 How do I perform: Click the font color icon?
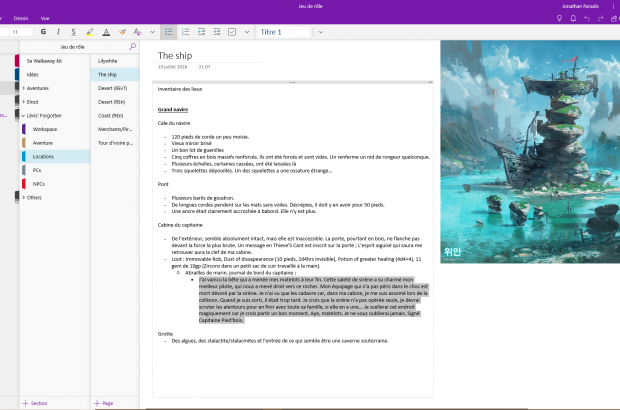[108, 32]
